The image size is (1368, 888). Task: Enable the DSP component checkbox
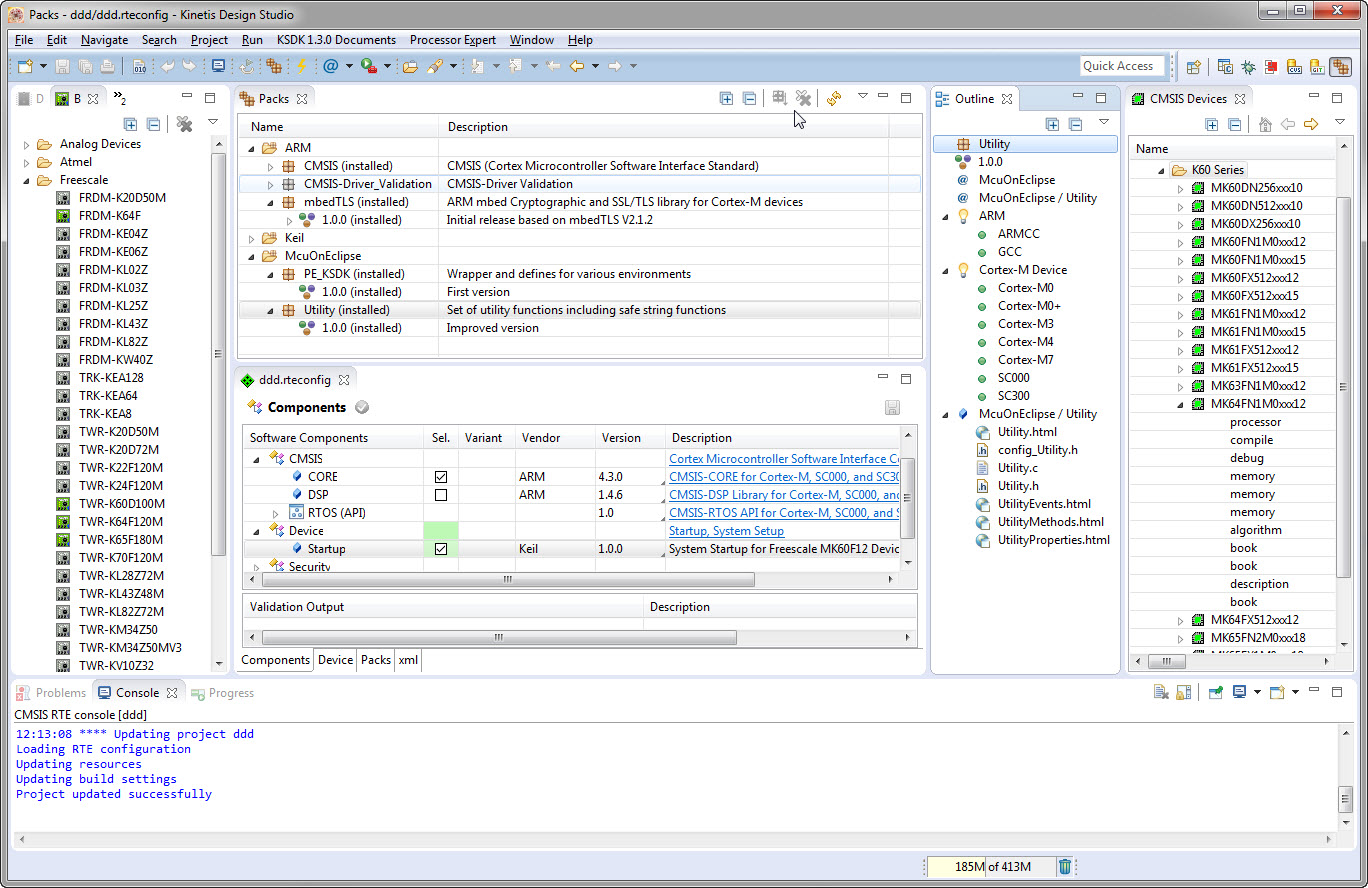pos(441,495)
